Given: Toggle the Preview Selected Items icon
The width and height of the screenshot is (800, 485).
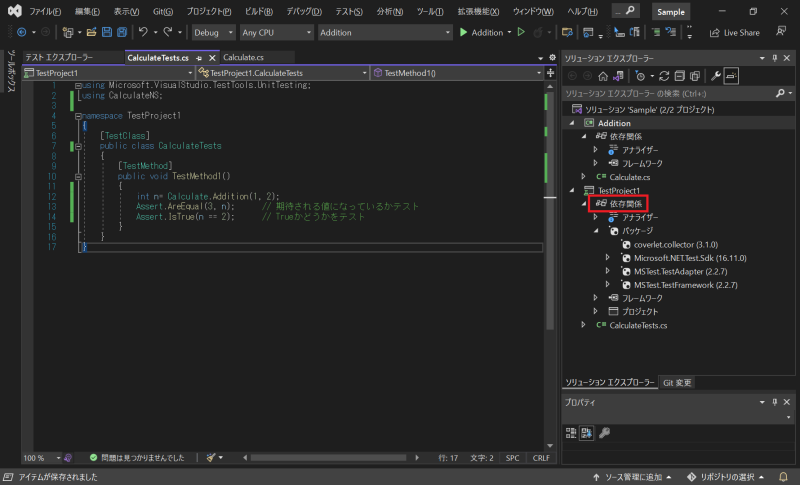Looking at the screenshot, I should pyautogui.click(x=731, y=76).
